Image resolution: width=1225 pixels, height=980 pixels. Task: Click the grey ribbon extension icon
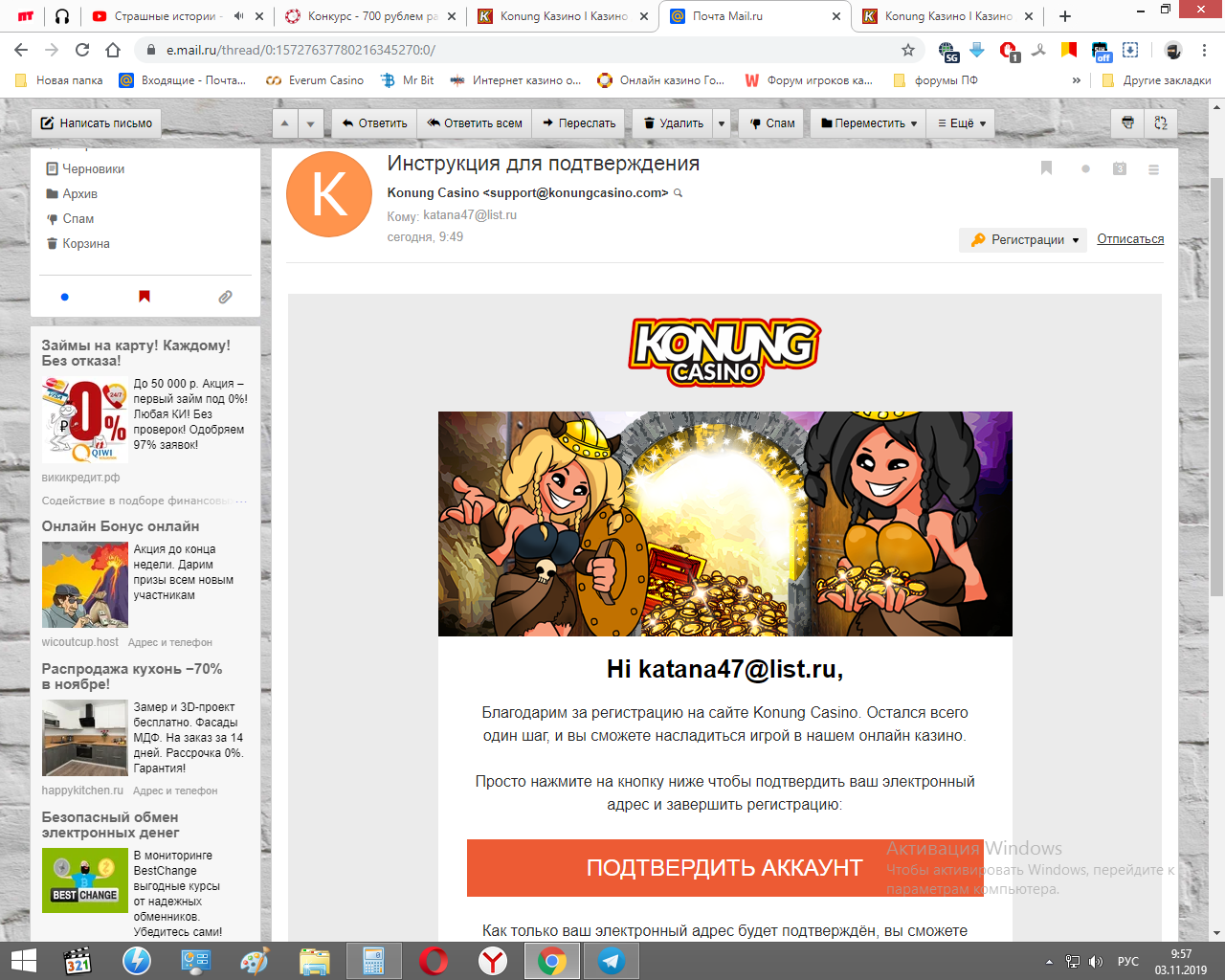coord(1039,50)
